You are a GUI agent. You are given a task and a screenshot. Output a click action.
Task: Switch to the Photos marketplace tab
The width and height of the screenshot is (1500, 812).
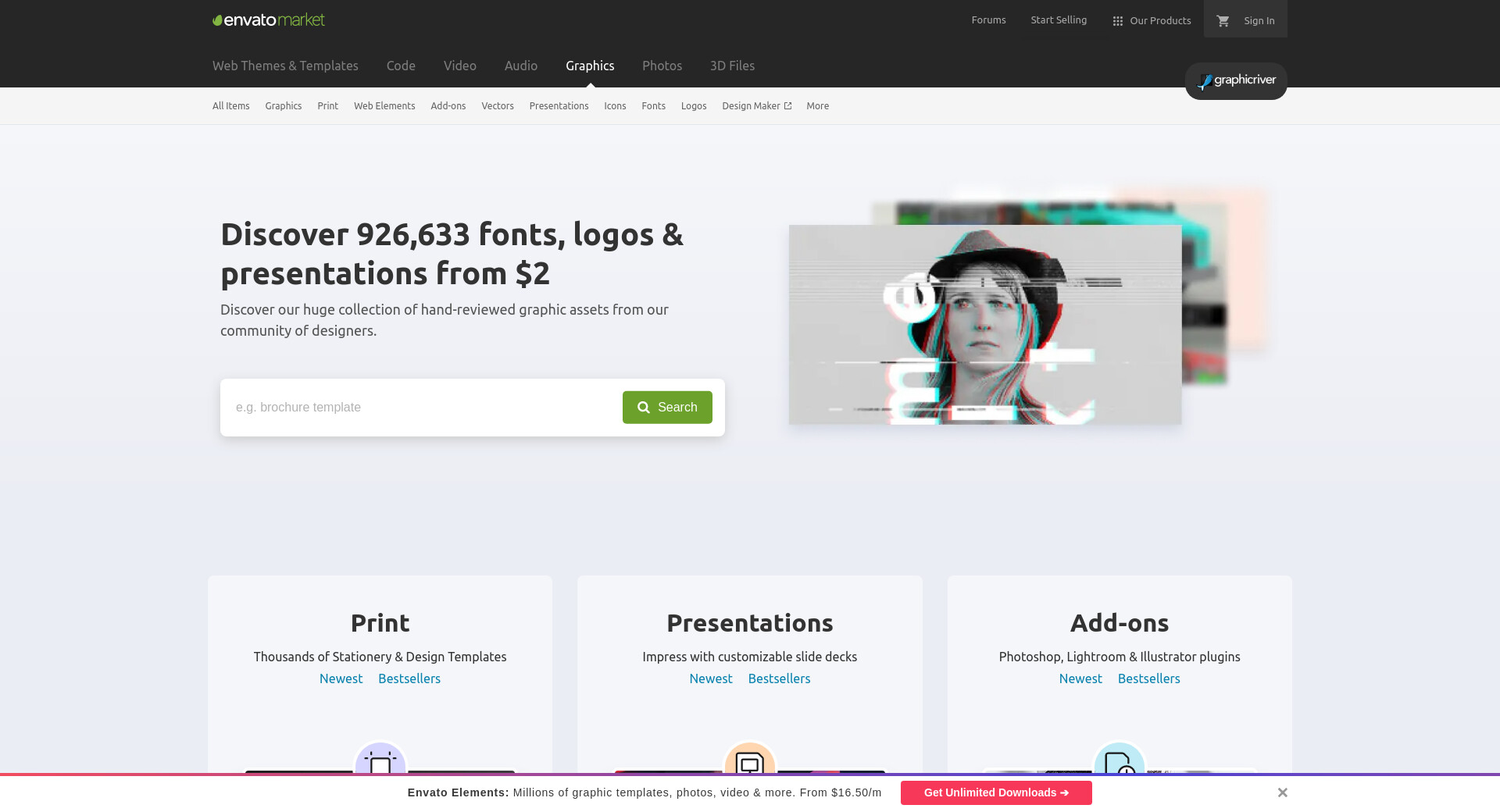point(662,66)
